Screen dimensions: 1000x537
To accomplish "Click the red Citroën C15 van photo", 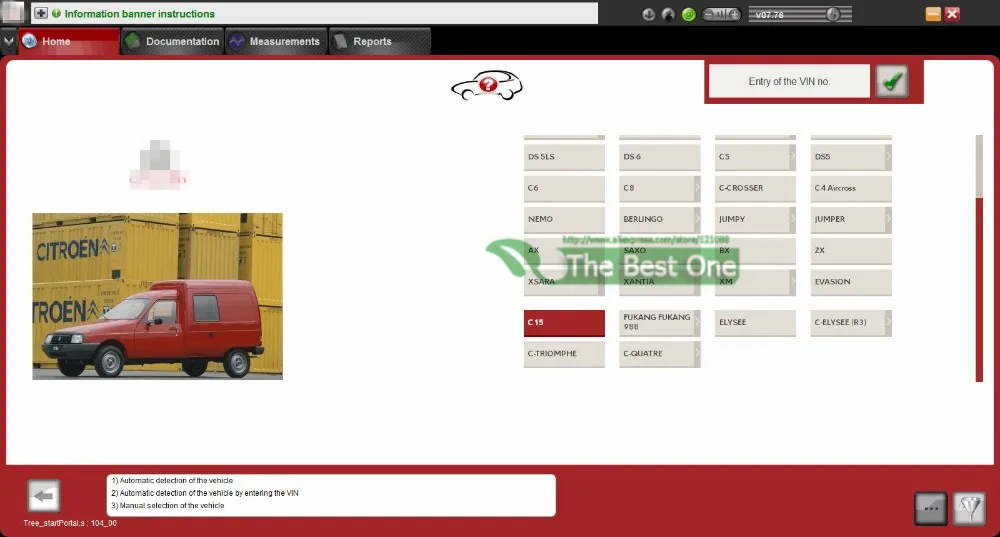I will tap(158, 297).
